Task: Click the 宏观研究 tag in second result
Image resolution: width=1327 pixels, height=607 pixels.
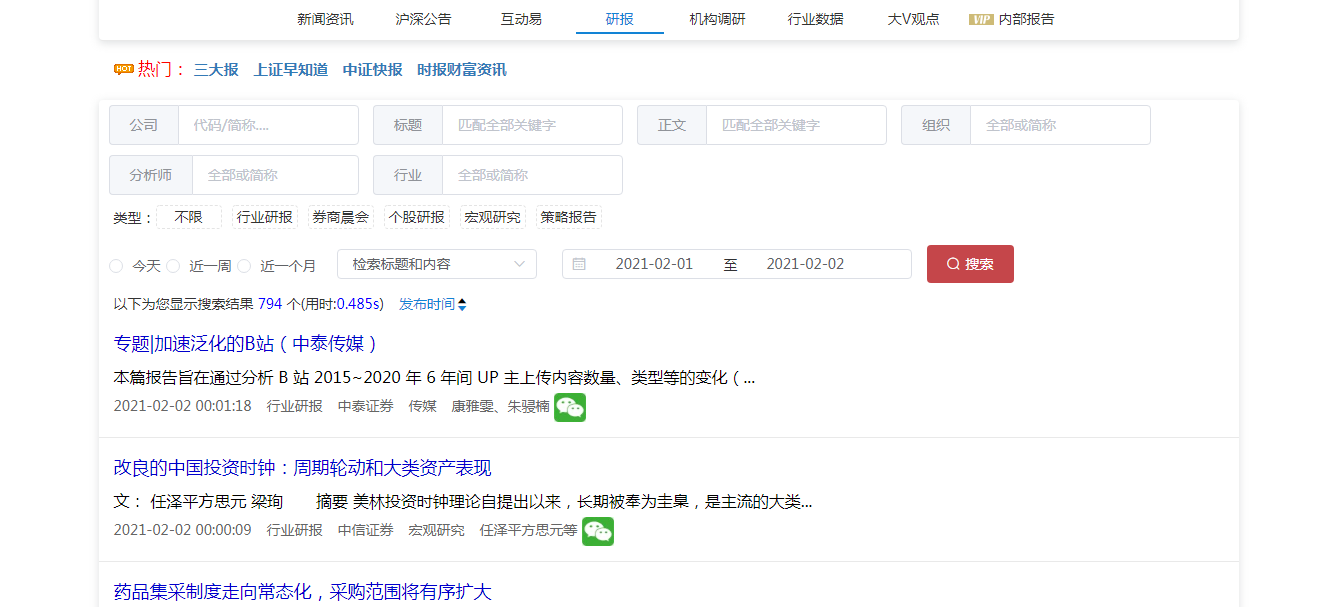Action: click(x=436, y=530)
